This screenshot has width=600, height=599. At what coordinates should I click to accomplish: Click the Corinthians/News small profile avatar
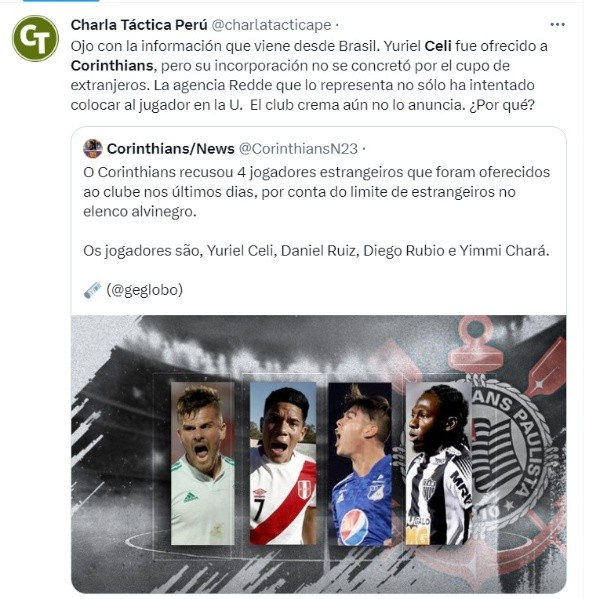tap(93, 149)
